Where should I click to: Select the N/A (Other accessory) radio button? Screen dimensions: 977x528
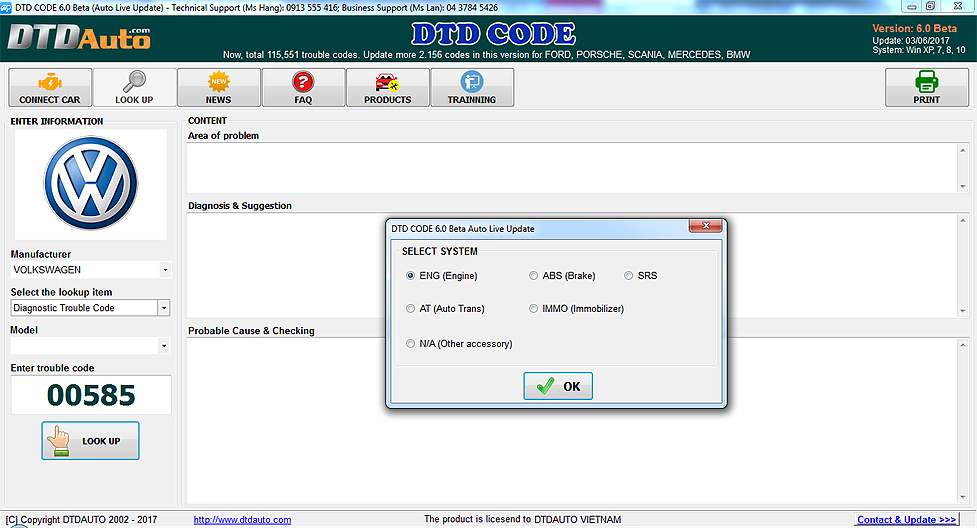click(410, 343)
